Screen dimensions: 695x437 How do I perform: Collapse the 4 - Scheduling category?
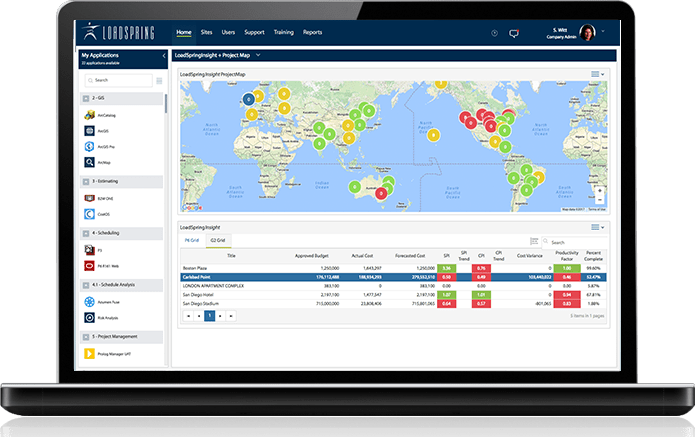pos(86,233)
